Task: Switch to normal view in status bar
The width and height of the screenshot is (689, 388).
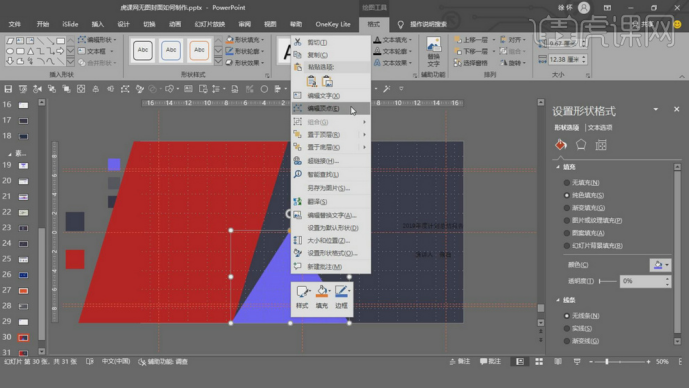Action: (x=520, y=362)
